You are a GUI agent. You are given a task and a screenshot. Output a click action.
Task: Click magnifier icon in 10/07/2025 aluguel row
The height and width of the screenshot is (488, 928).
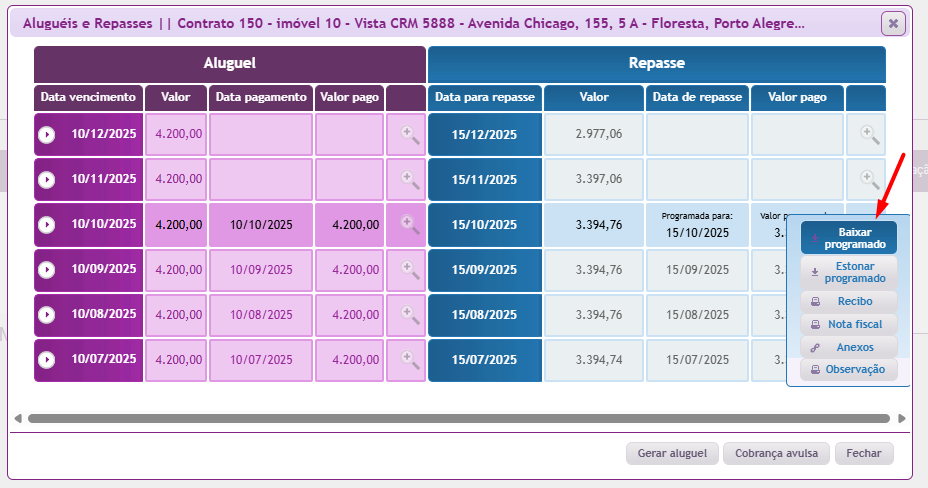click(x=410, y=359)
